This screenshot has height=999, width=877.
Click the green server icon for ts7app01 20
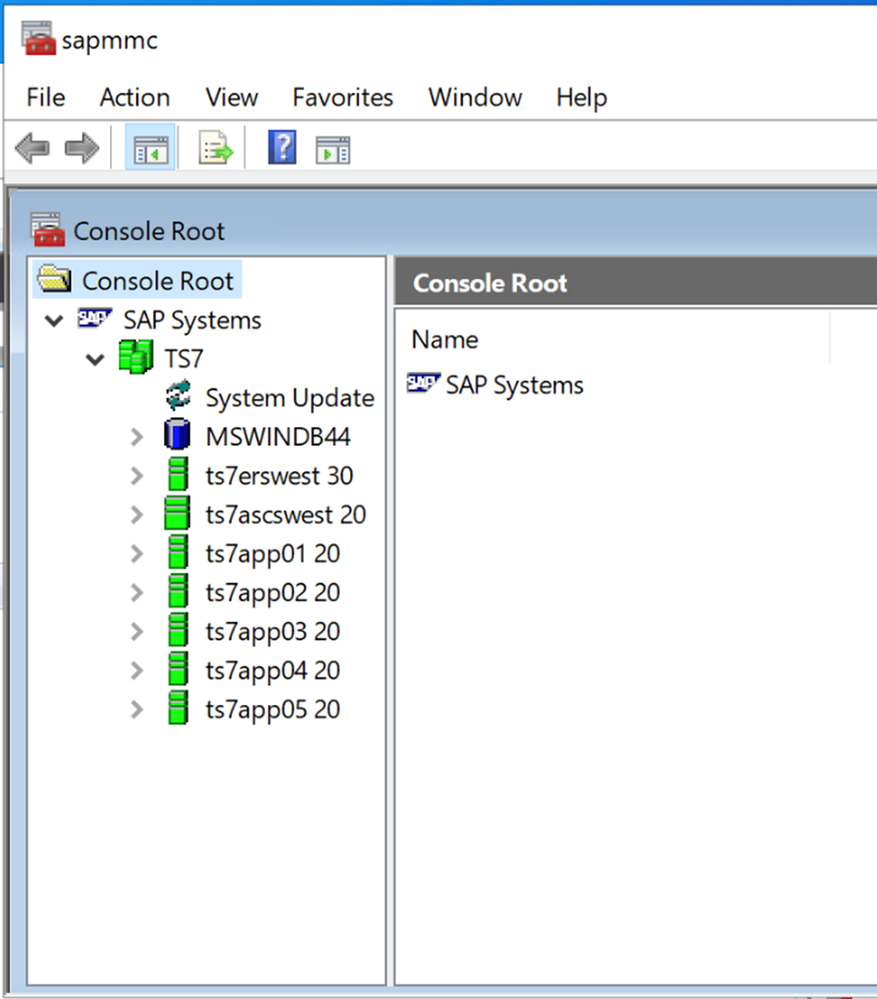pos(178,552)
